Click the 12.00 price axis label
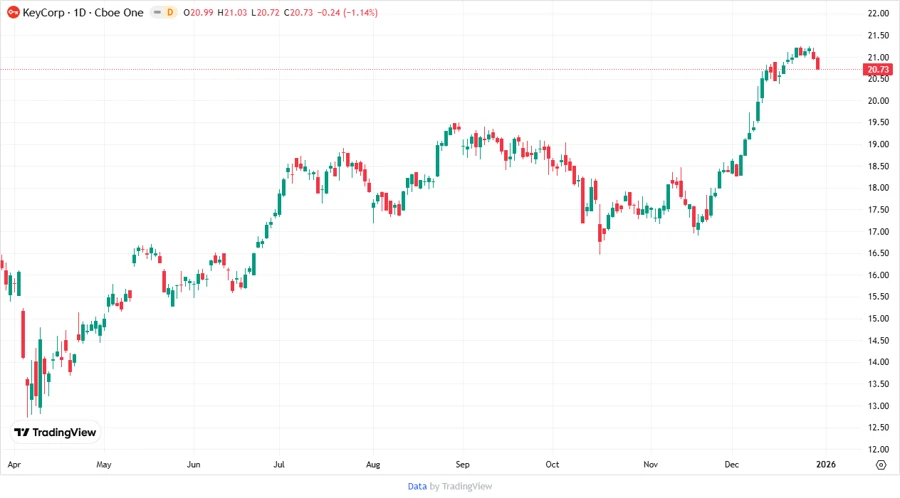 point(878,449)
